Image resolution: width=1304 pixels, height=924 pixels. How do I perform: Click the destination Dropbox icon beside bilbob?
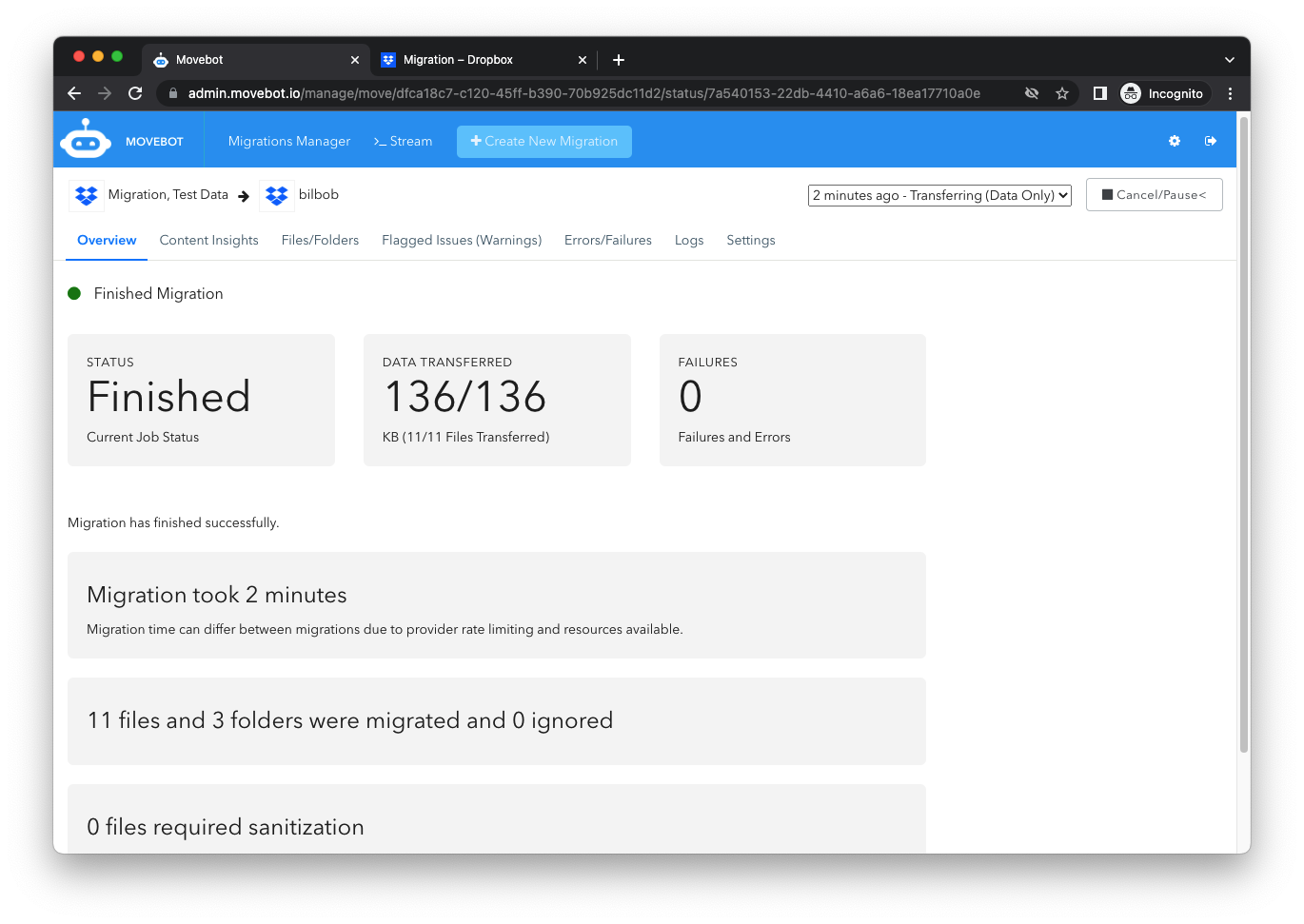[x=277, y=195]
